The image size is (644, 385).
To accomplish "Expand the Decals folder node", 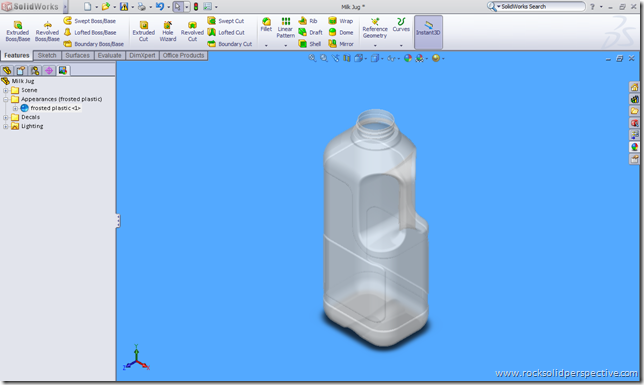I will click(6, 118).
